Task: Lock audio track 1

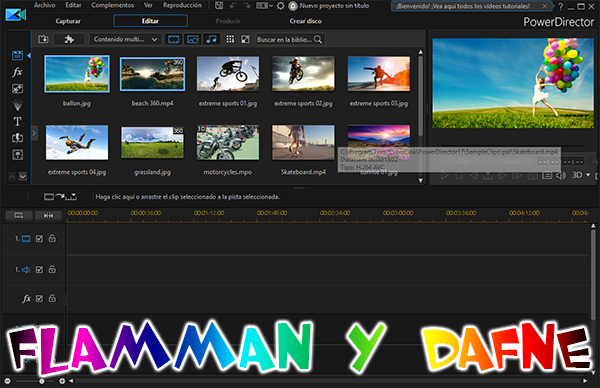Action: pos(52,269)
